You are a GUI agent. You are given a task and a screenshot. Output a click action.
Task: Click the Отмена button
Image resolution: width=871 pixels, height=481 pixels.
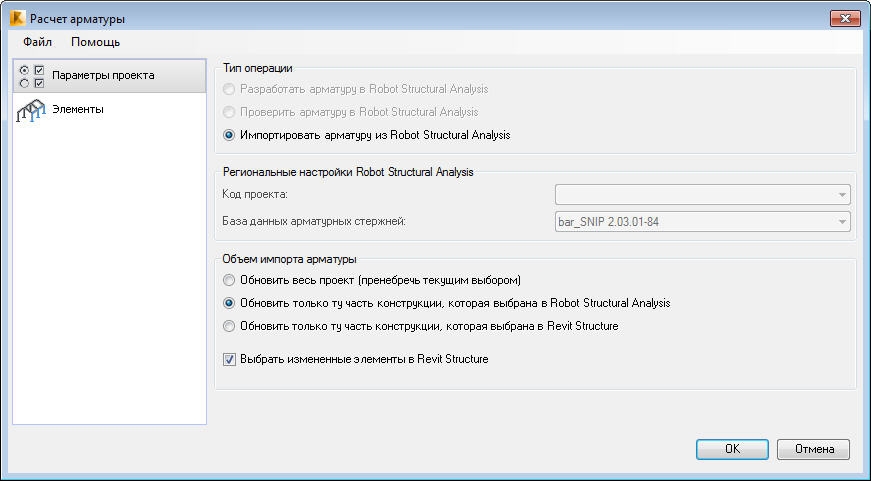pos(813,449)
